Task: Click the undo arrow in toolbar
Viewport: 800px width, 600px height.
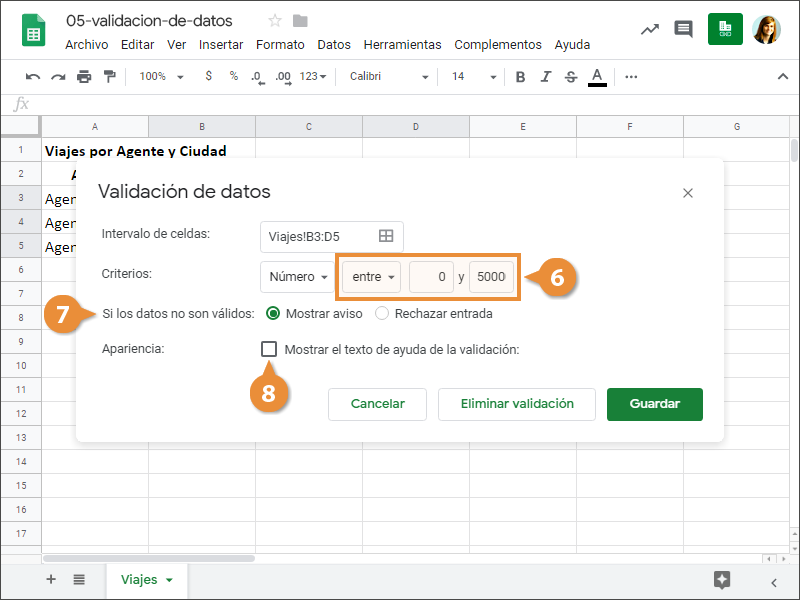Action: 33,77
